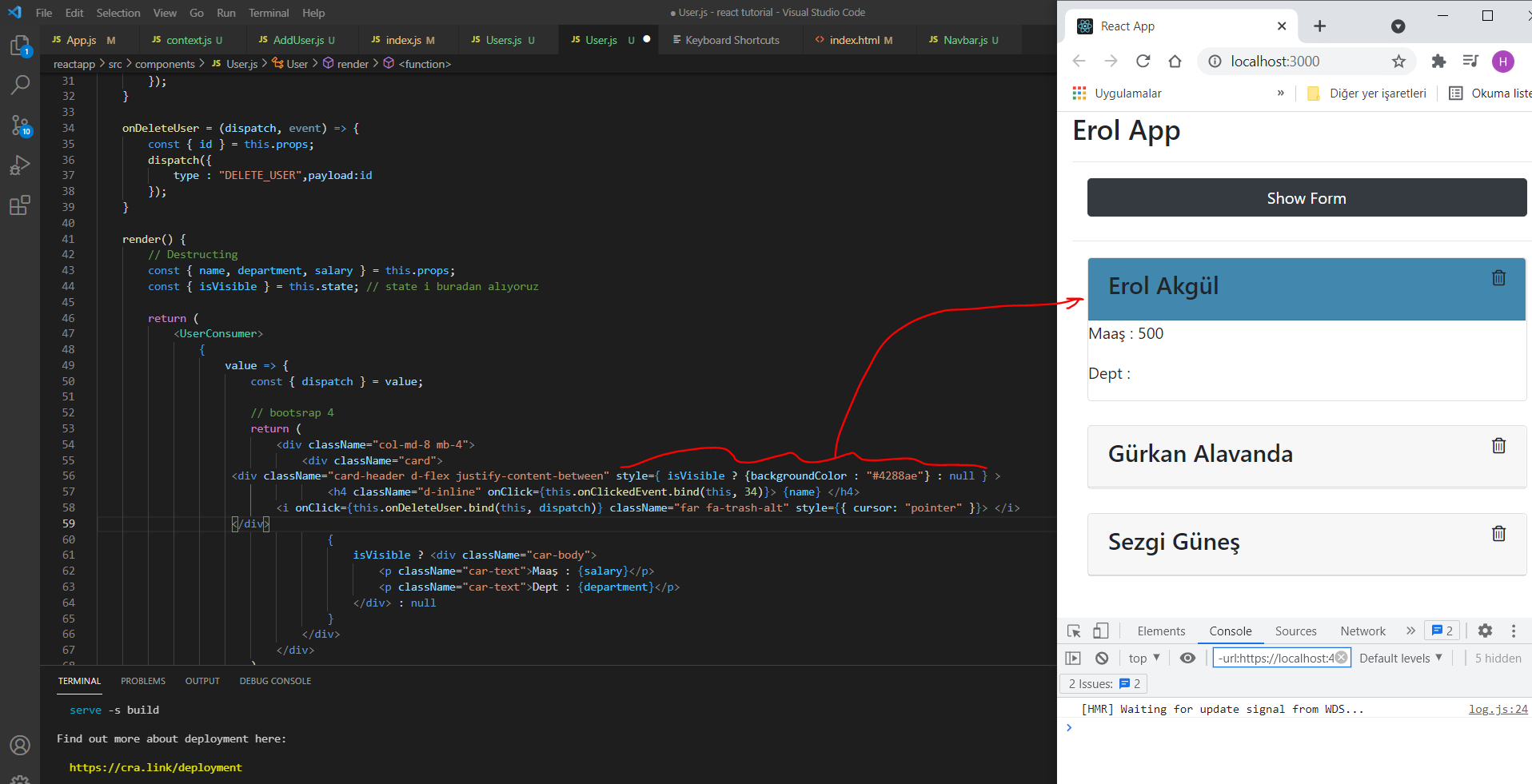This screenshot has width=1532, height=784.
Task: Open the Run and Debug view
Action: coord(20,165)
